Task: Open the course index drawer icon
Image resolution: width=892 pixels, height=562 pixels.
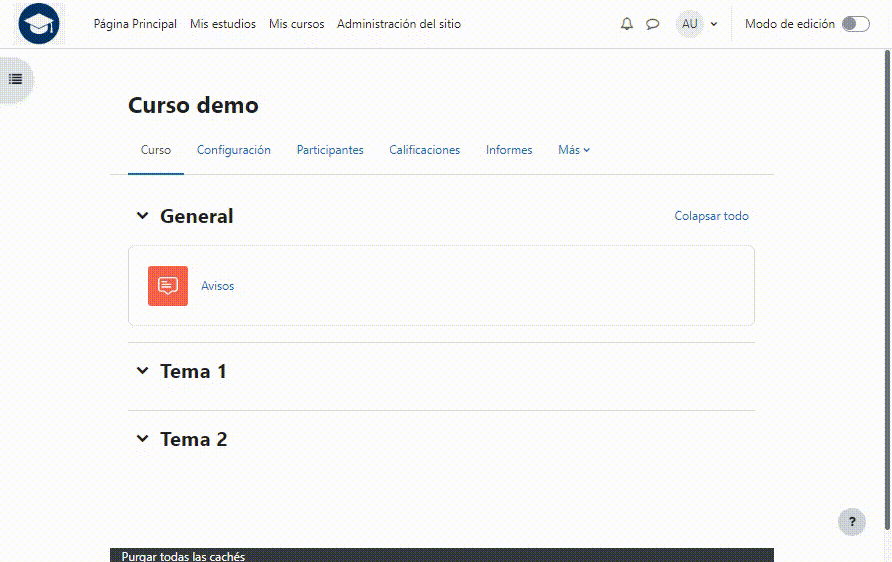Action: coord(16,79)
